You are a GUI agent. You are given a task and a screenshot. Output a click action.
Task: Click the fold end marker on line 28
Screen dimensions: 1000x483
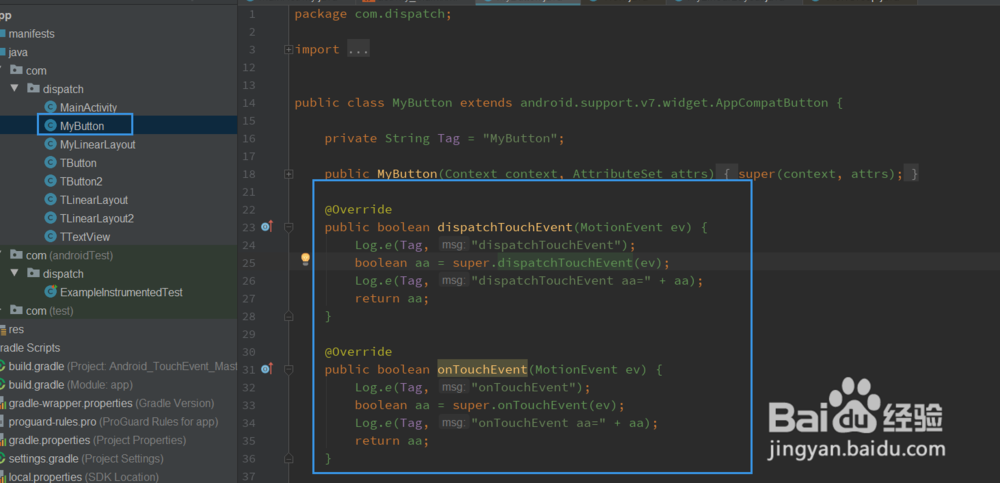coord(289,316)
